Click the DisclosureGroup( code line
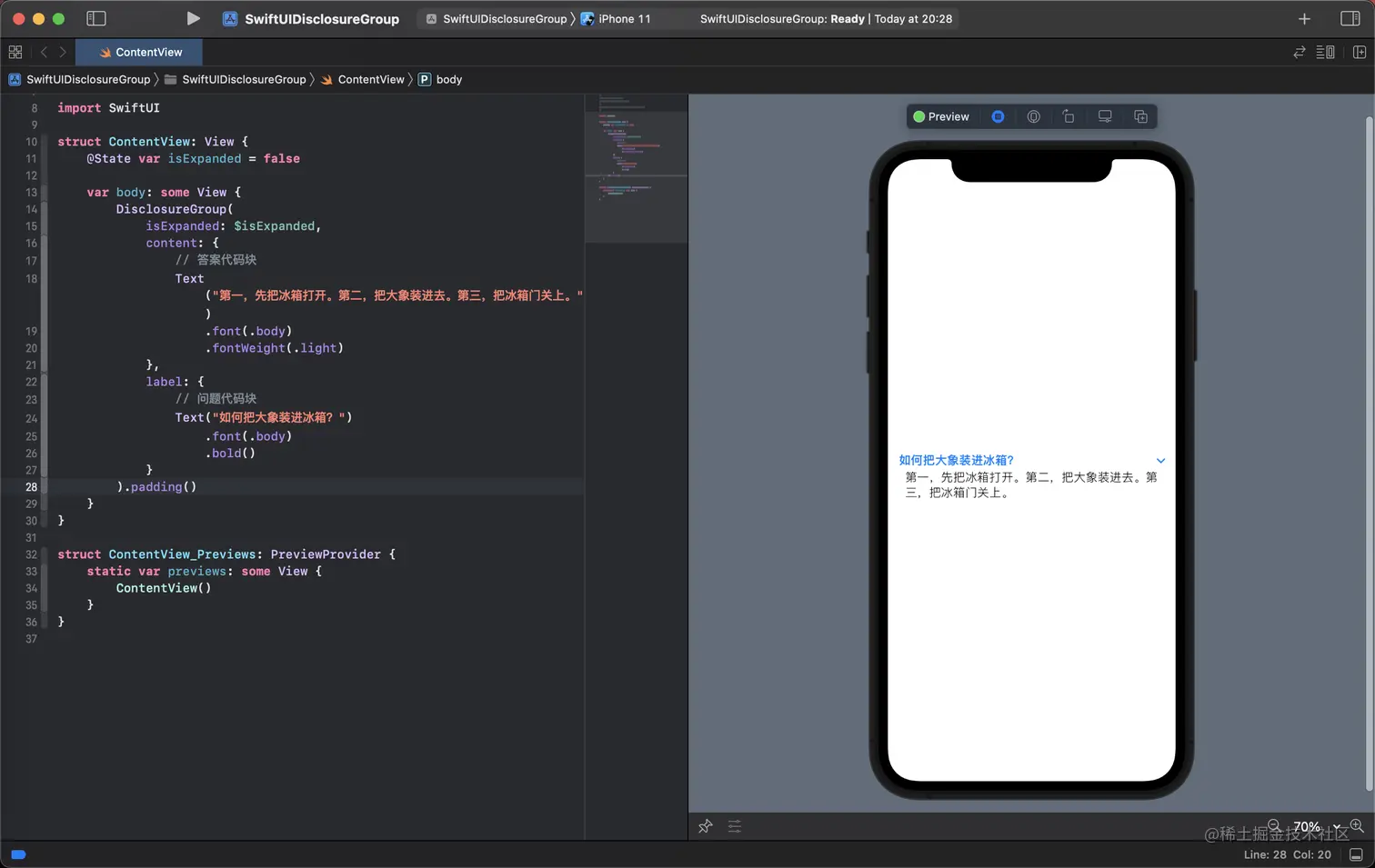The width and height of the screenshot is (1375, 868). (x=175, y=209)
